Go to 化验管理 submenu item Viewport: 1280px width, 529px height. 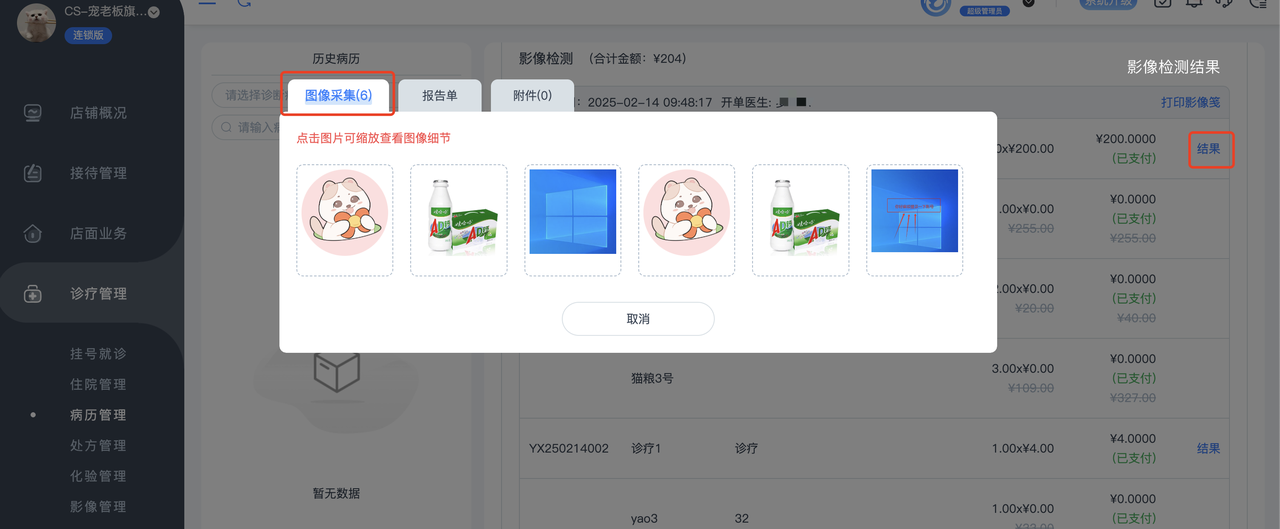(x=98, y=476)
